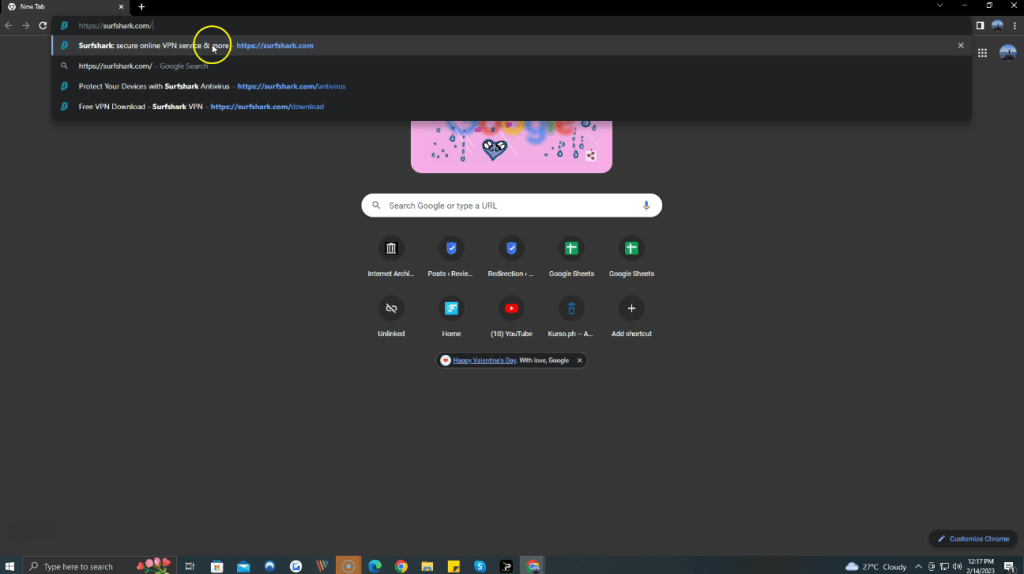Open the Mail app on the taskbar

(x=243, y=566)
